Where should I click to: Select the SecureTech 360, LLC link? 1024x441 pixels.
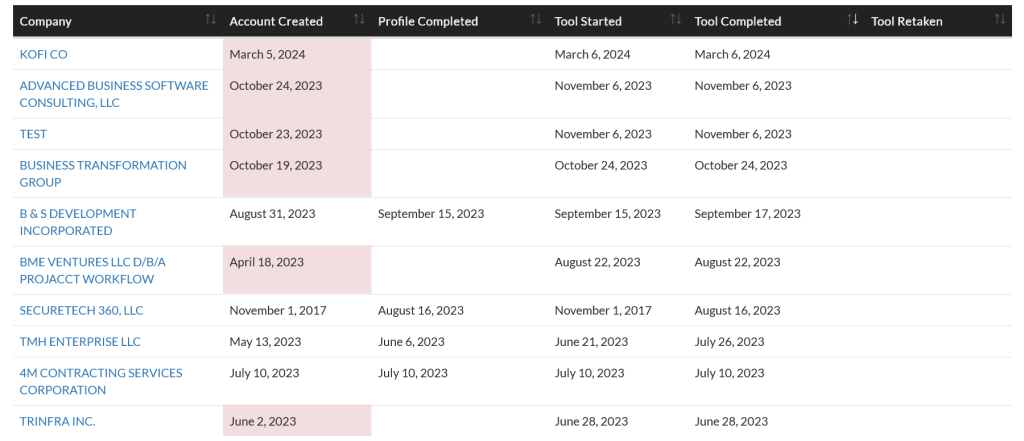tap(82, 310)
